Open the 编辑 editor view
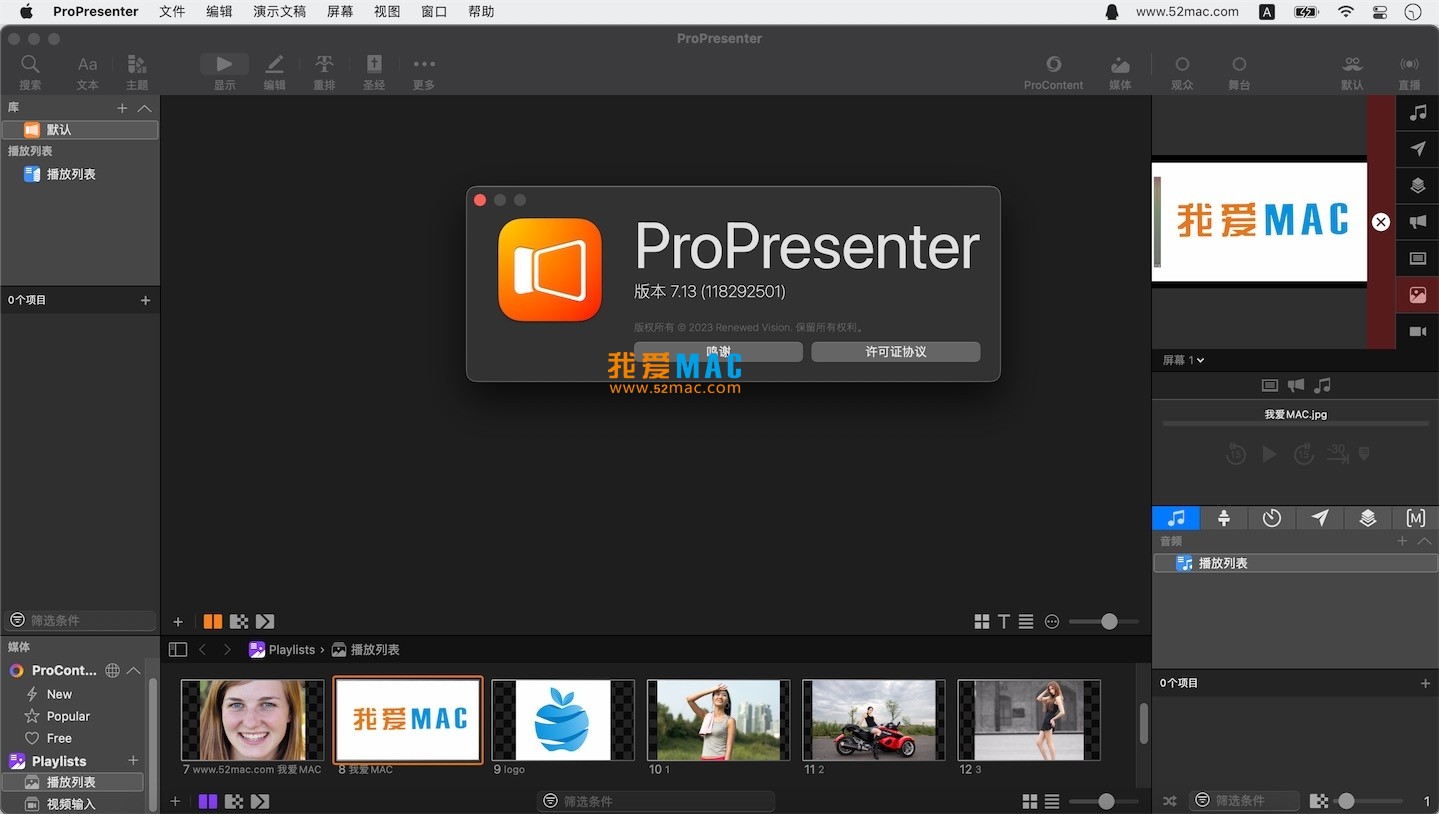Image resolution: width=1439 pixels, height=814 pixels. [x=274, y=71]
